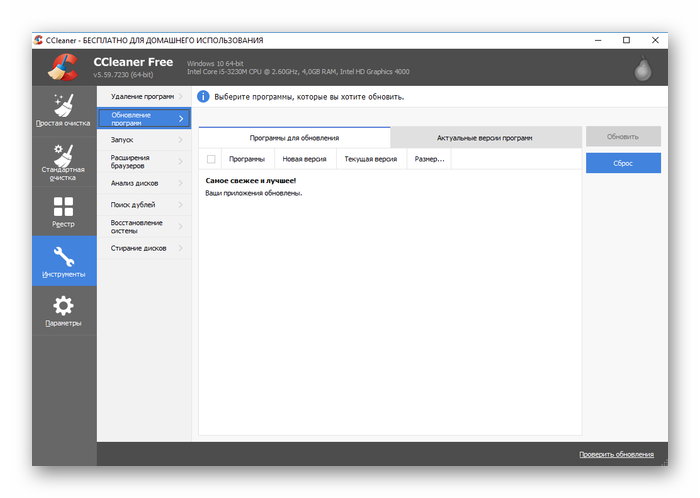Open the Стандартная очистка section
Screen dimensions: 700x498
[64, 162]
